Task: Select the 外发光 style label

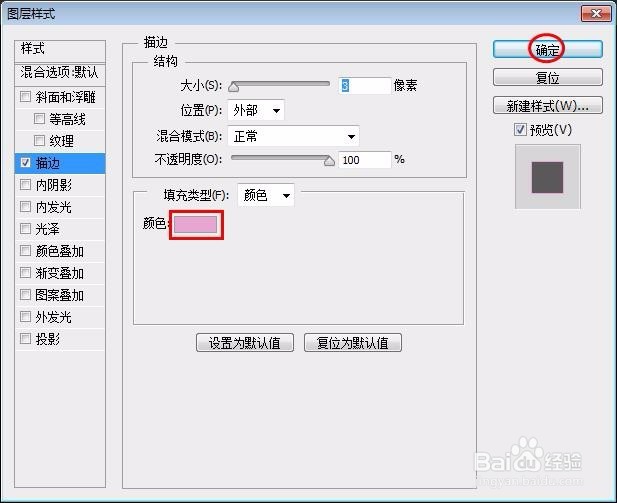Action: click(x=54, y=317)
